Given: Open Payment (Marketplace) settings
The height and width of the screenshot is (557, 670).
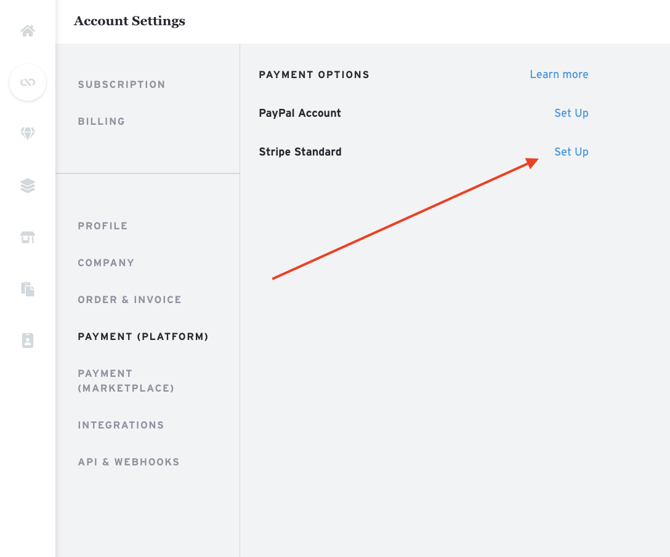Looking at the screenshot, I should point(126,381).
